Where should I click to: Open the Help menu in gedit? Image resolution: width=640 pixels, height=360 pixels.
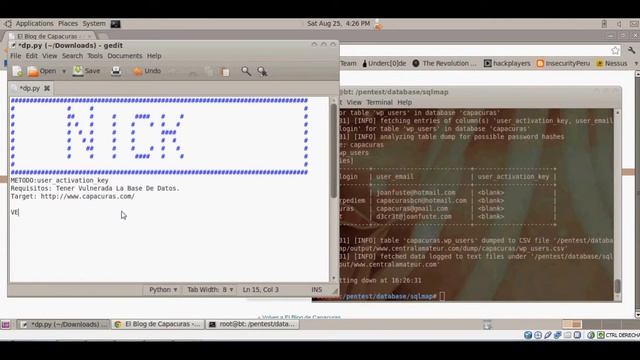154,56
